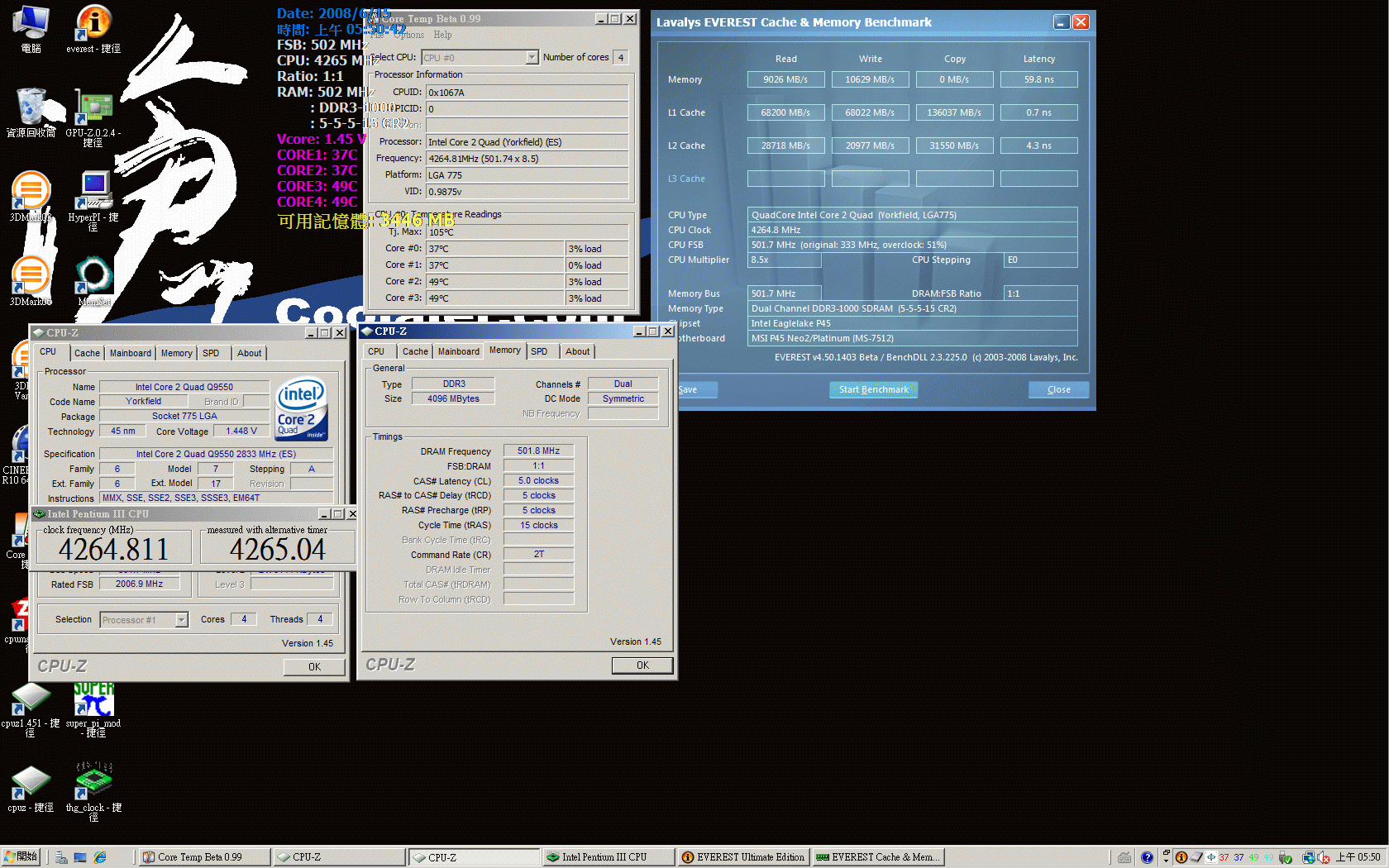Open the thg_clock desktop shortcut
The height and width of the screenshot is (868, 1389).
[93, 782]
